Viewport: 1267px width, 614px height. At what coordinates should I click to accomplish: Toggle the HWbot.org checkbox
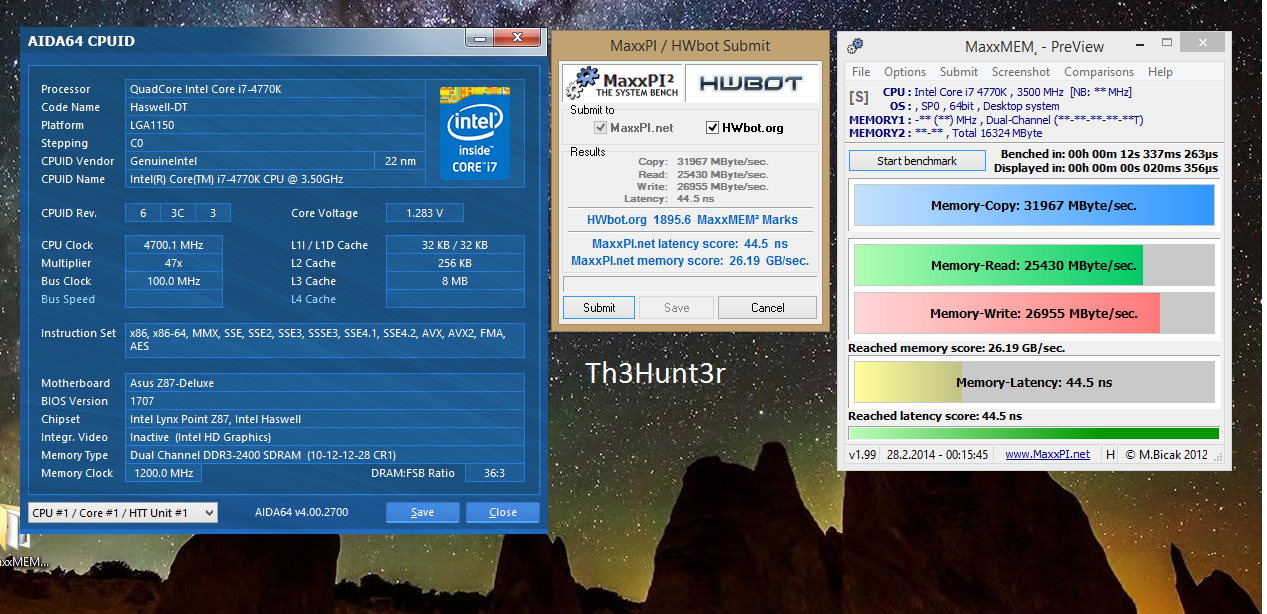point(712,128)
